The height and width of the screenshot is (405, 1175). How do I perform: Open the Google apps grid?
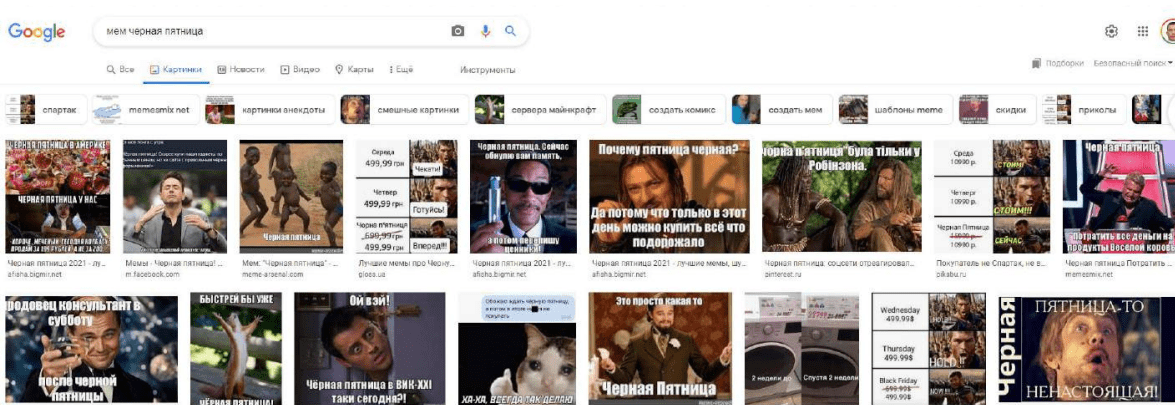click(x=1143, y=31)
